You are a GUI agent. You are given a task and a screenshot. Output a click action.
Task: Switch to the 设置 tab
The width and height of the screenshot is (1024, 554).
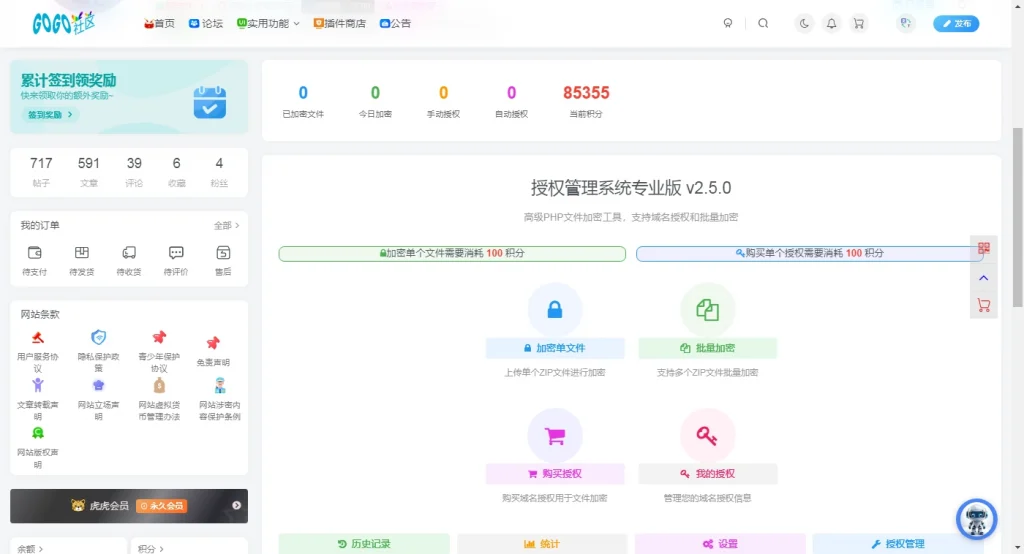point(720,544)
